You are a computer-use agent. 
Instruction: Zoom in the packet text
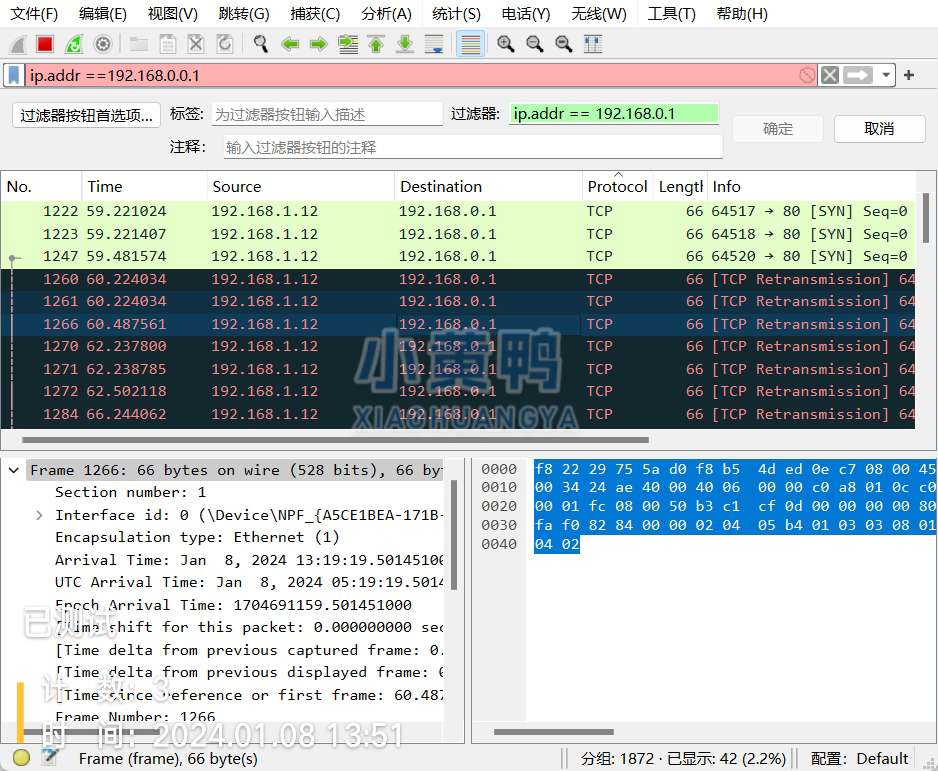coord(506,44)
